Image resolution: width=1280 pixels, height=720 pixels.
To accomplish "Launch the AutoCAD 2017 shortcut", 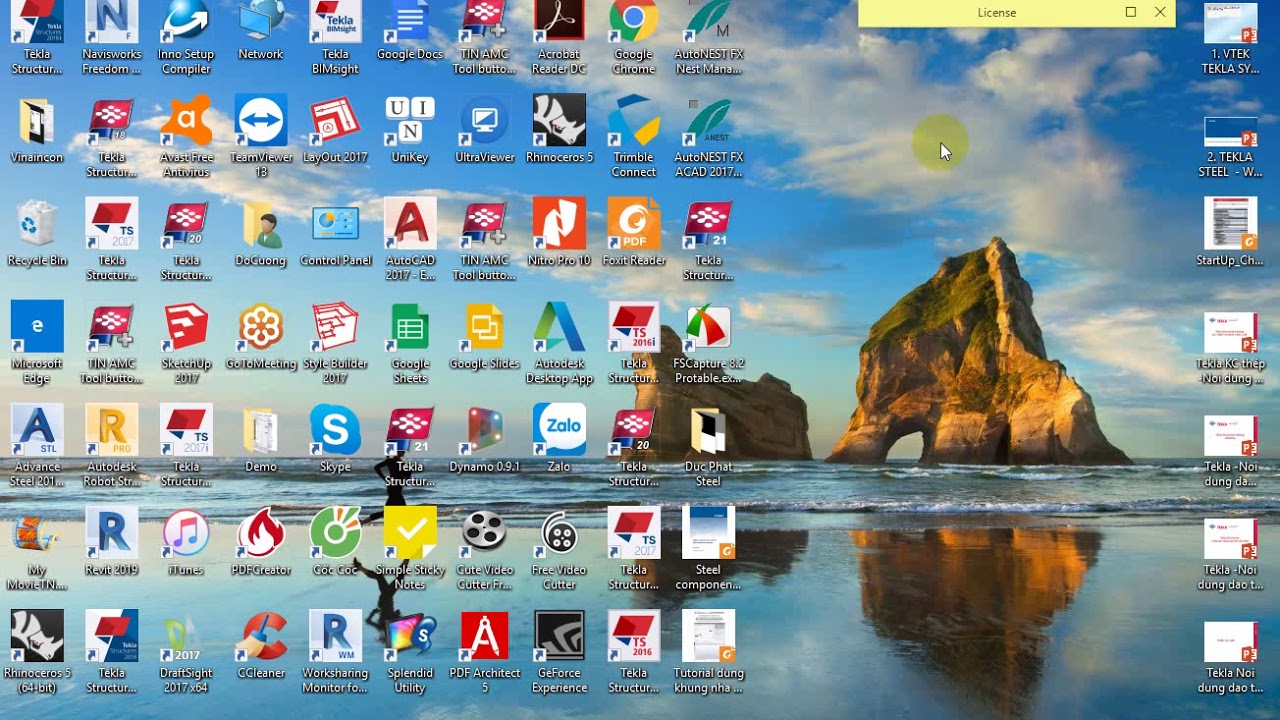I will click(410, 240).
